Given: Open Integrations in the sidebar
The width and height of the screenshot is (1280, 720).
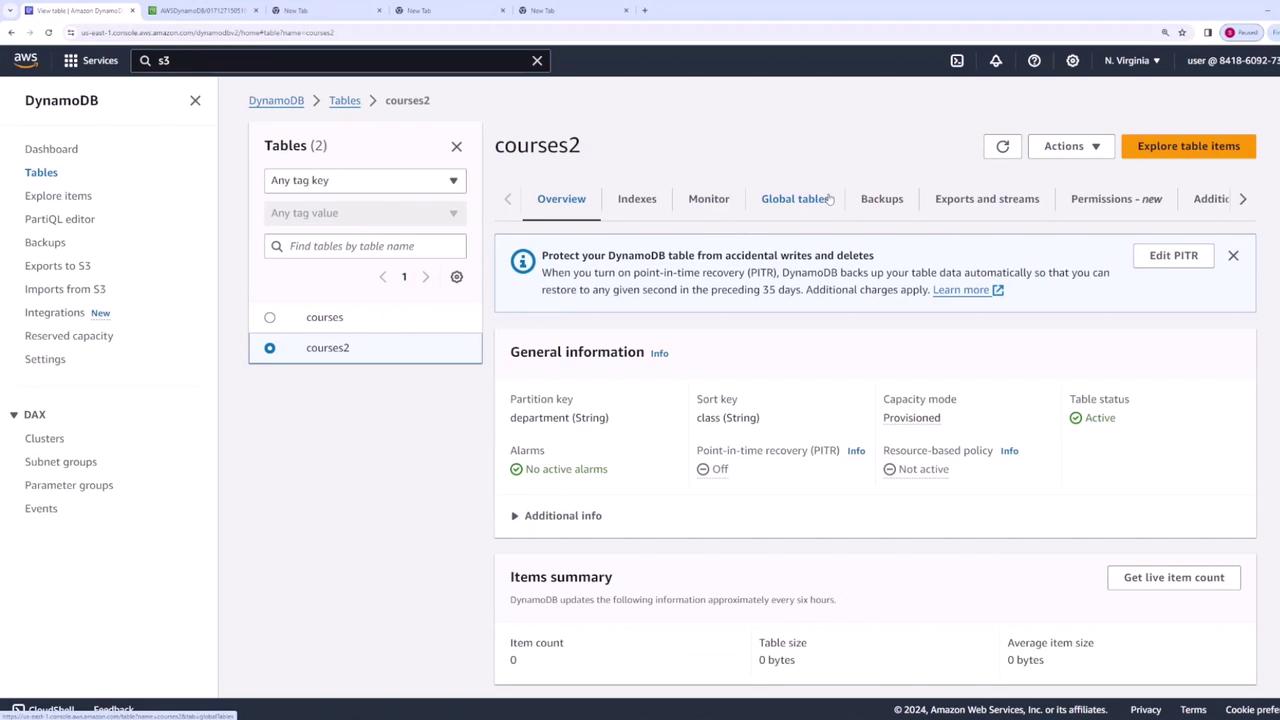Looking at the screenshot, I should [55, 313].
